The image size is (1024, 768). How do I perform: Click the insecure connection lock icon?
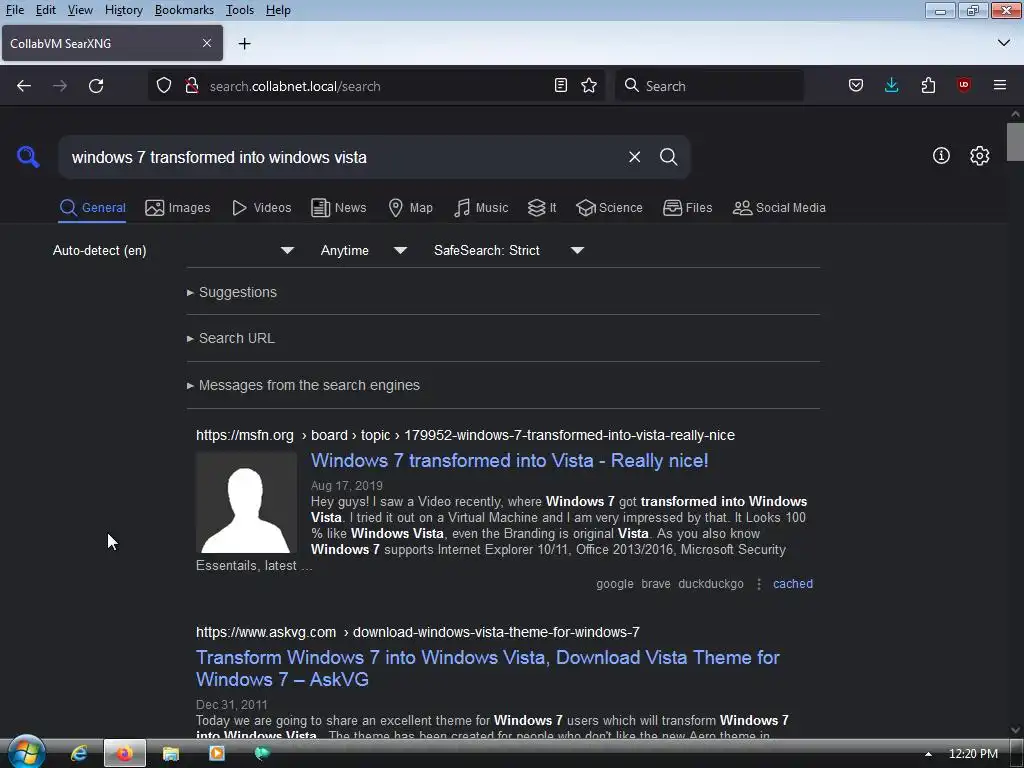(x=191, y=86)
